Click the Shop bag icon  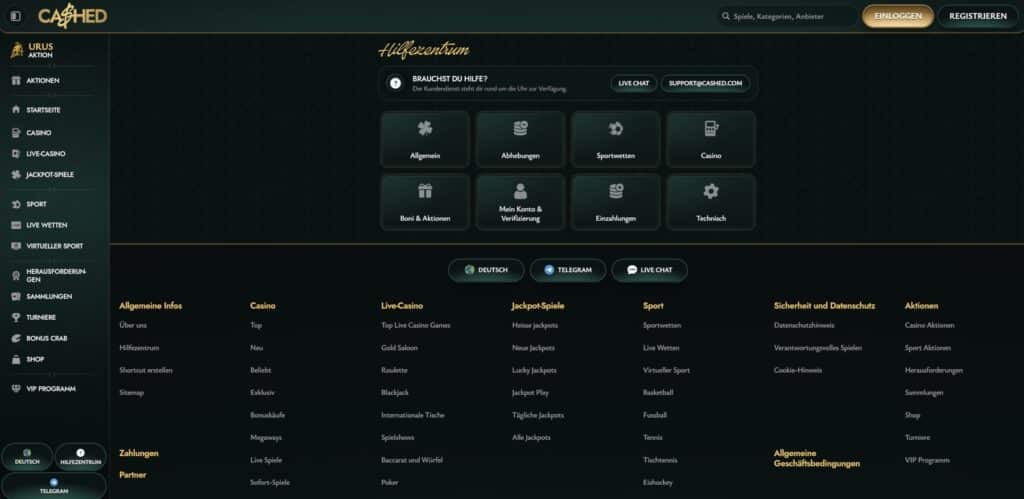point(16,359)
